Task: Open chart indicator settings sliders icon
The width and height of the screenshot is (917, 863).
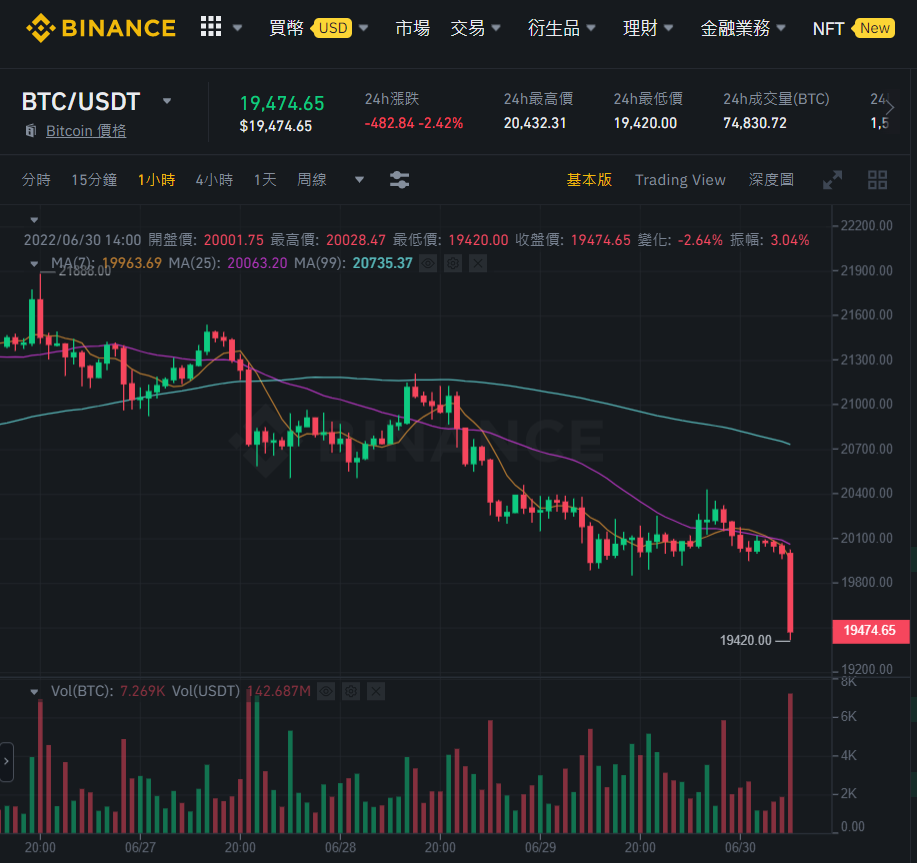Action: (x=399, y=179)
